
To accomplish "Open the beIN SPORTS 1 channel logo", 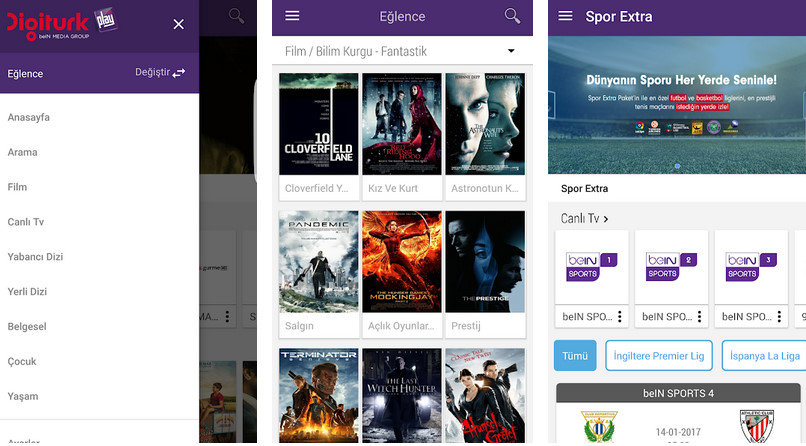I will click(x=592, y=267).
